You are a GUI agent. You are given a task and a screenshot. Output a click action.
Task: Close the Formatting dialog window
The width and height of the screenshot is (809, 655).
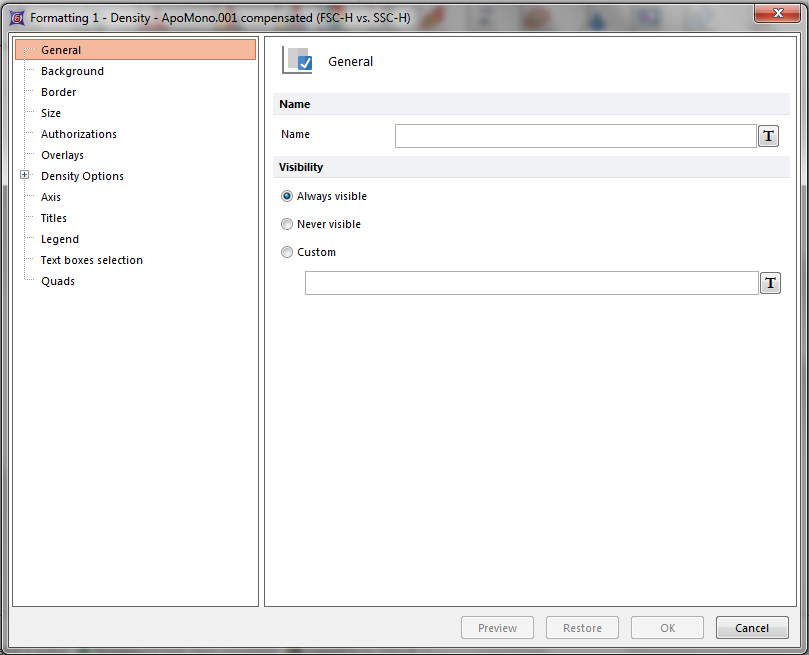[769, 15]
